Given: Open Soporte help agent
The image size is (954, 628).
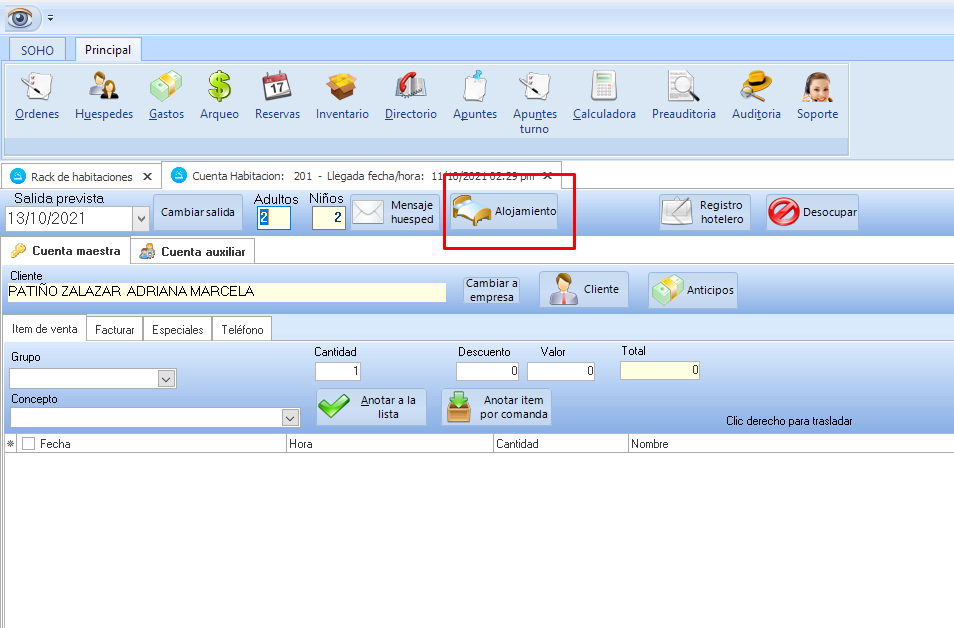Looking at the screenshot, I should pos(817,96).
